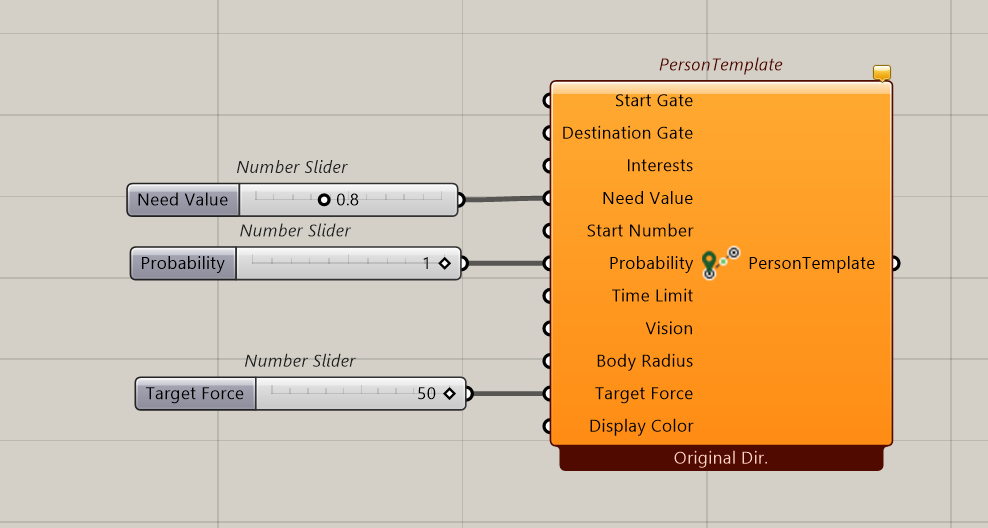
Task: Click the Start Gate input grip
Action: pyautogui.click(x=547, y=100)
